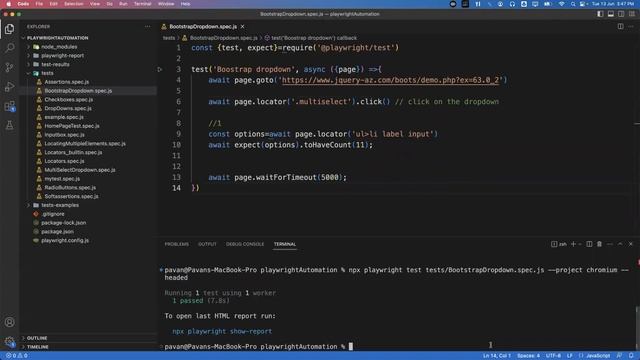The width and height of the screenshot is (640, 360).
Task: Open the Explorer view in activity bar
Action: pyautogui.click(x=9, y=29)
